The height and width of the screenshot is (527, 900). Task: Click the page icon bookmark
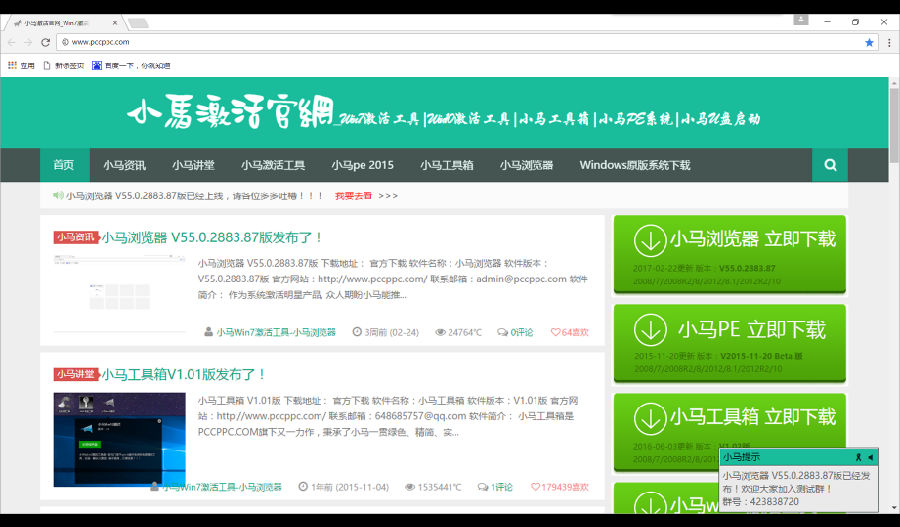click(x=47, y=65)
